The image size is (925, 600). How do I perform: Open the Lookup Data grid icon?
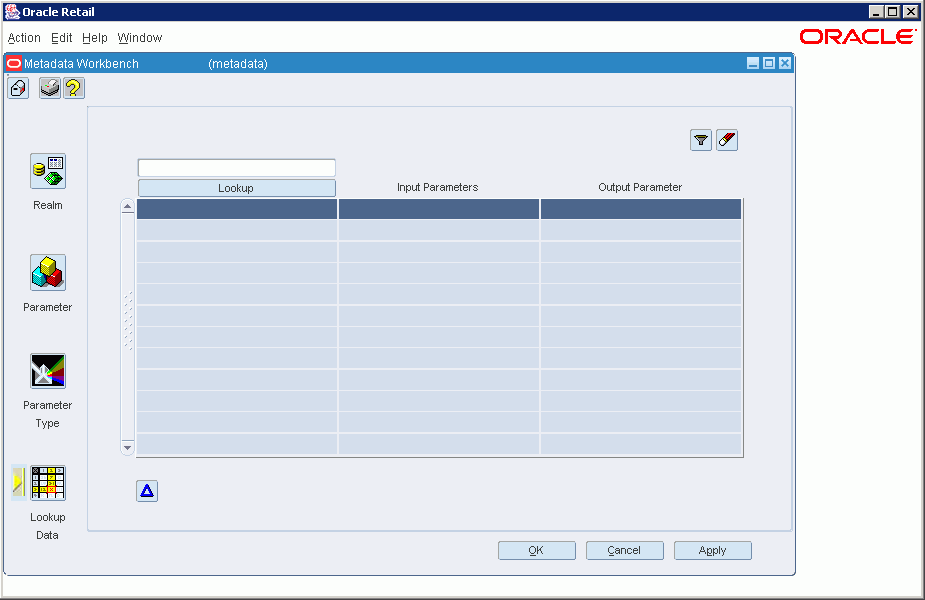(48, 483)
